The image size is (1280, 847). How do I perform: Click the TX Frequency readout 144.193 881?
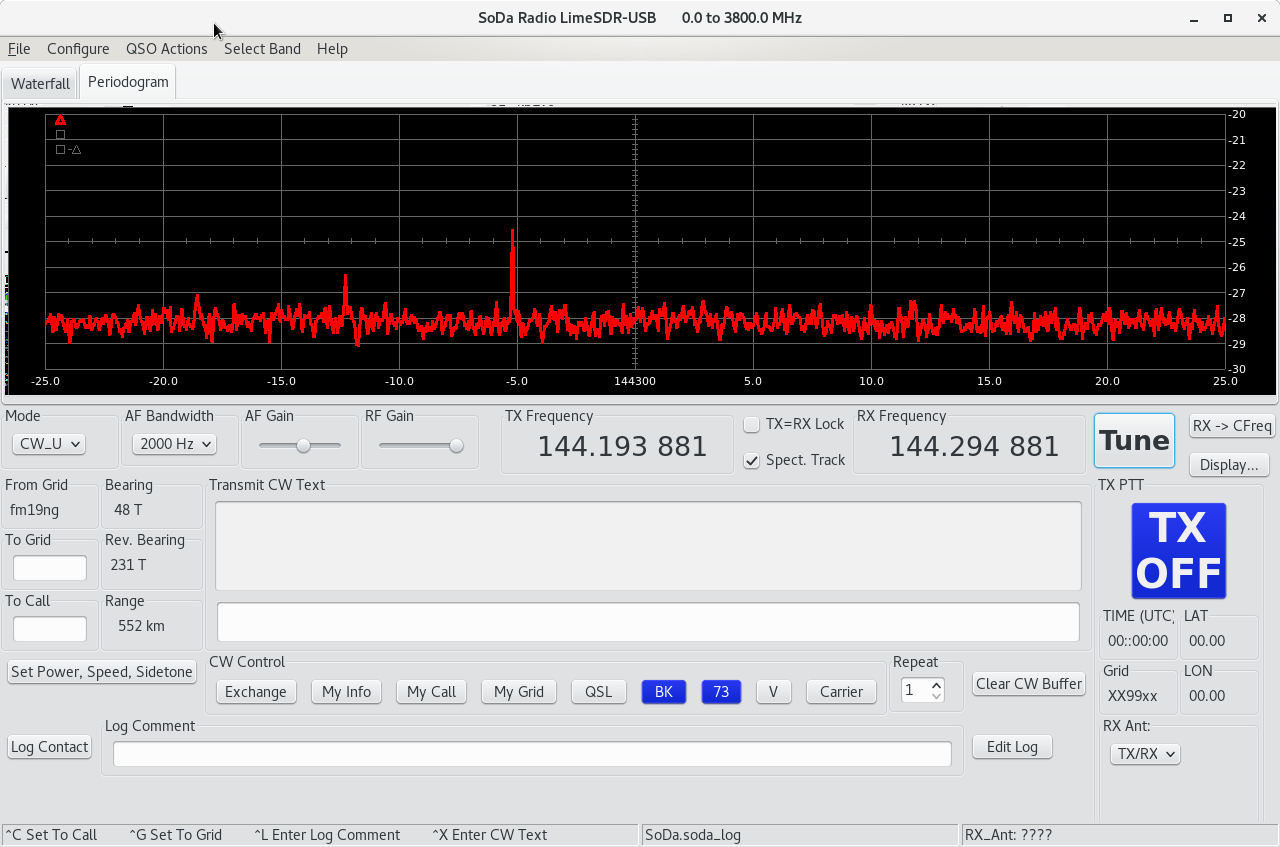click(622, 447)
